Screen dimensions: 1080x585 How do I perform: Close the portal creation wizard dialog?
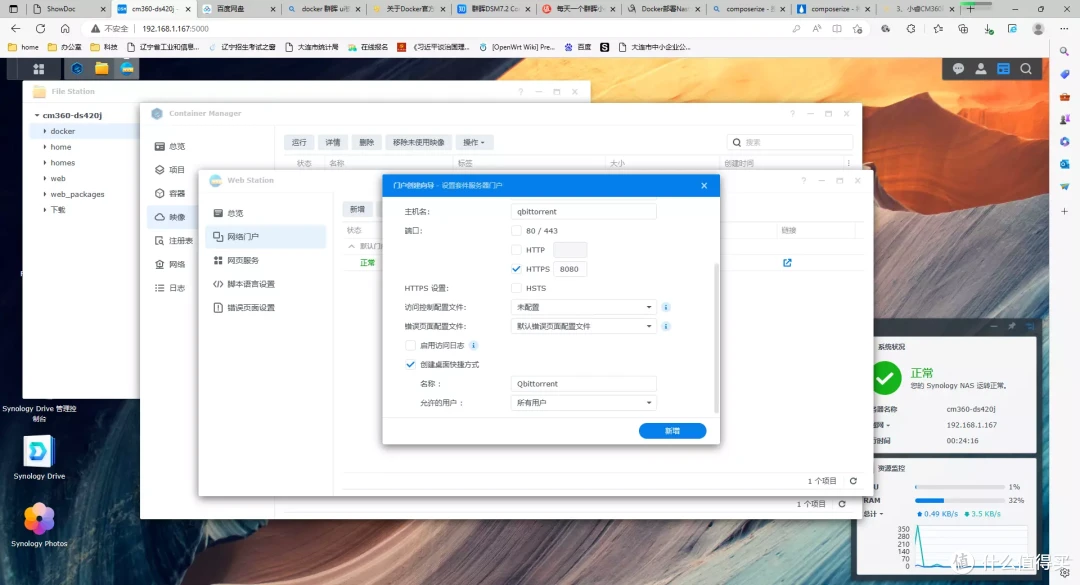pyautogui.click(x=704, y=185)
